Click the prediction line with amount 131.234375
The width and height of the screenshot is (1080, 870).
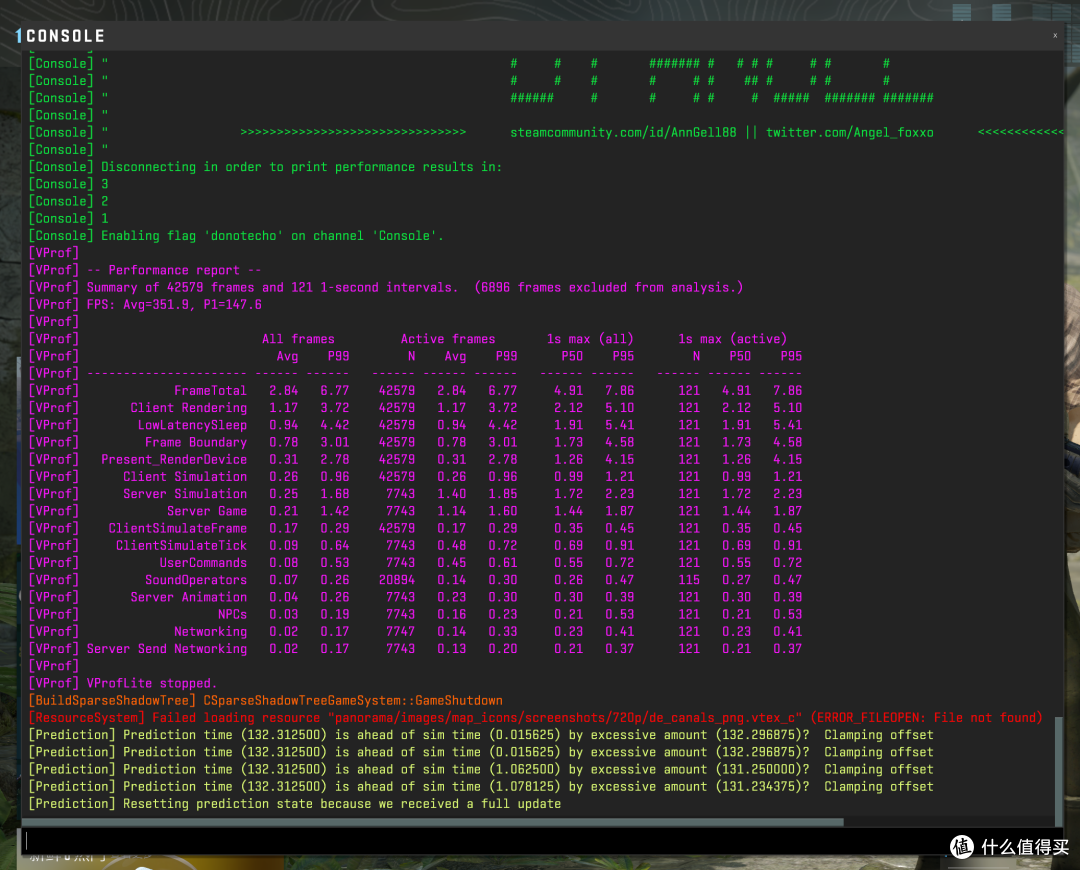pyautogui.click(x=481, y=787)
